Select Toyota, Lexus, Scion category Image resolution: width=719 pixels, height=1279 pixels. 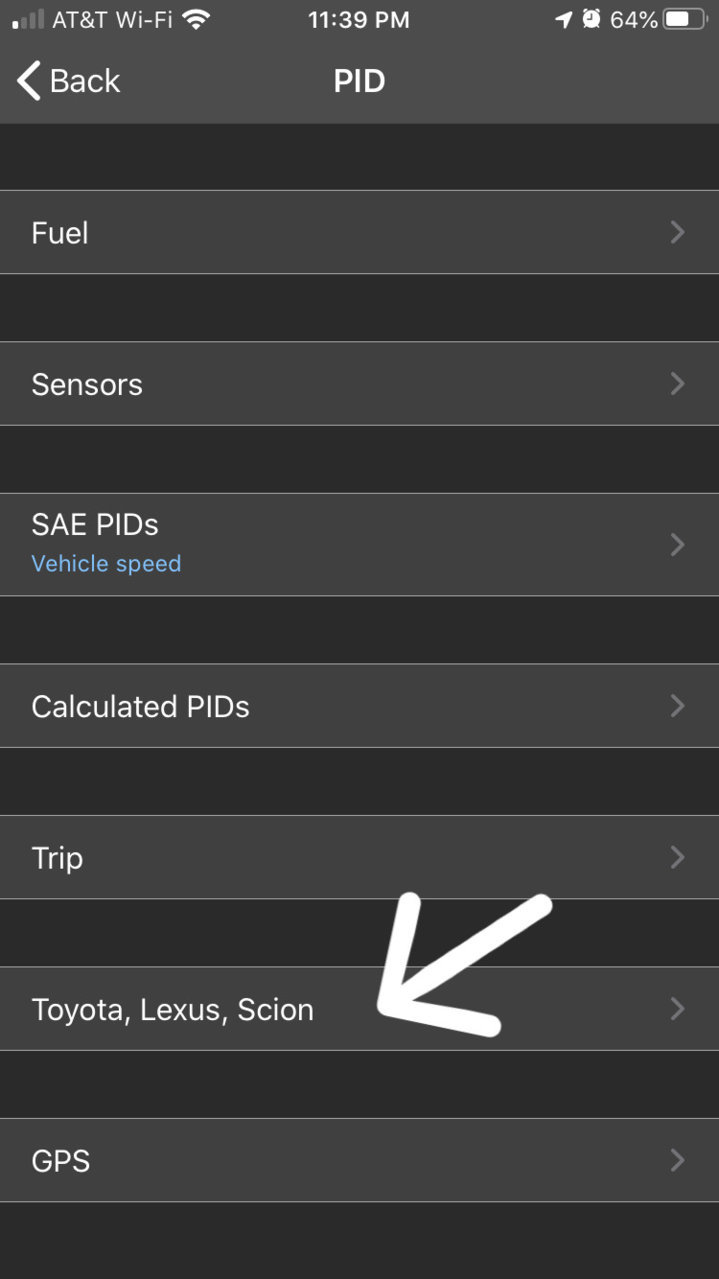(x=359, y=1009)
